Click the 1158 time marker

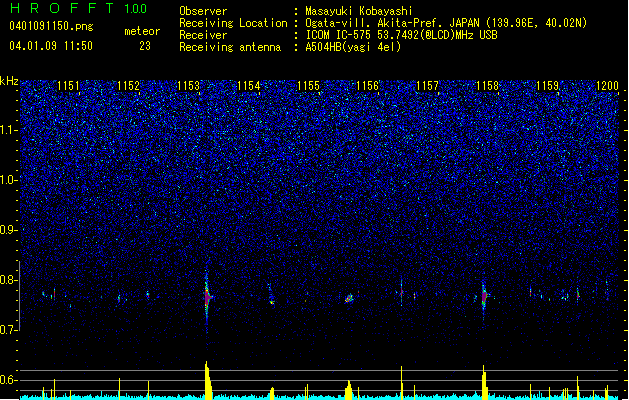487,86
